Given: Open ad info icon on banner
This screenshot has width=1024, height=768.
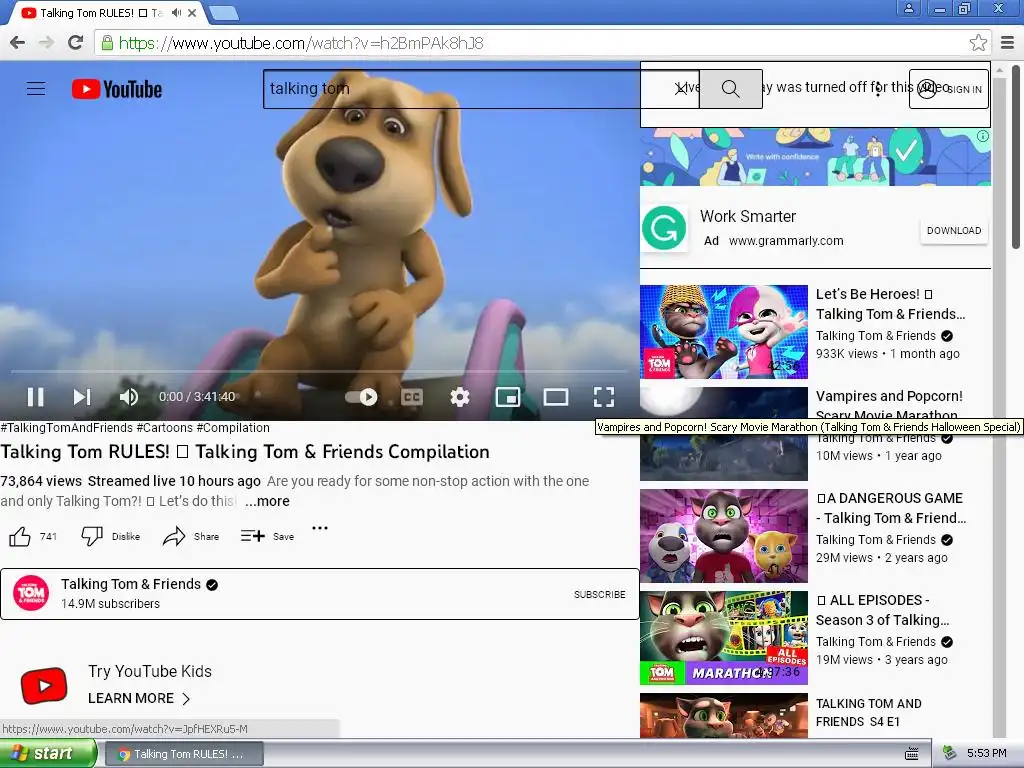Looking at the screenshot, I should point(983,136).
